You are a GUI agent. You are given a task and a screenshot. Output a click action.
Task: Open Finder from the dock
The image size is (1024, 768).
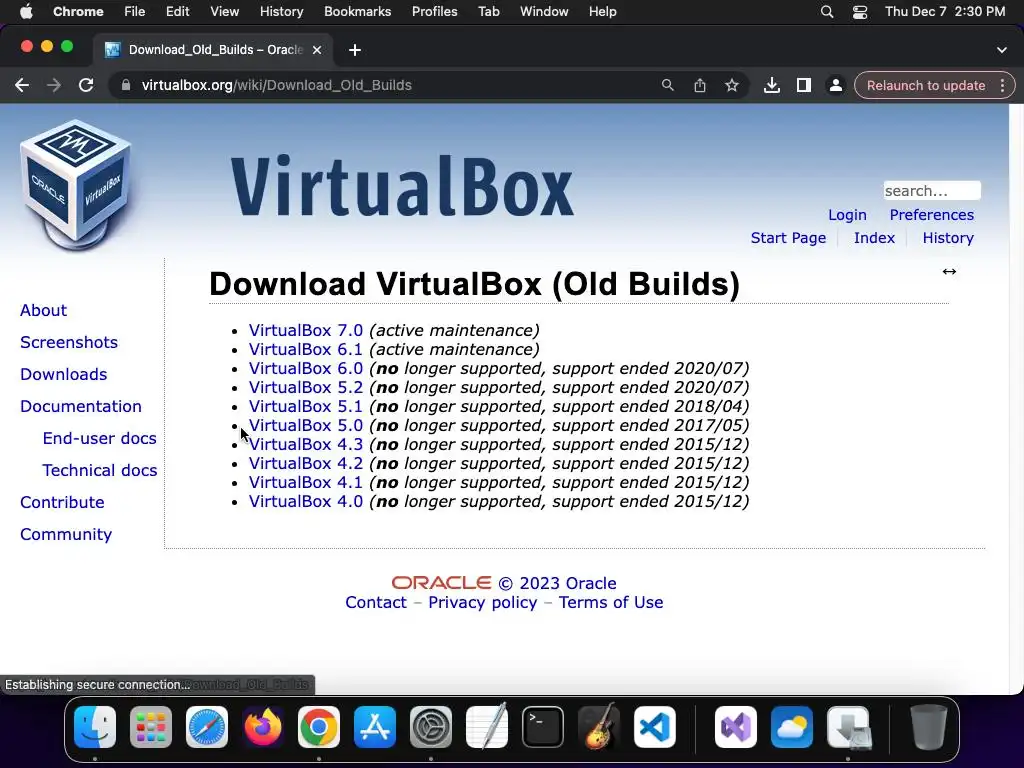95,727
